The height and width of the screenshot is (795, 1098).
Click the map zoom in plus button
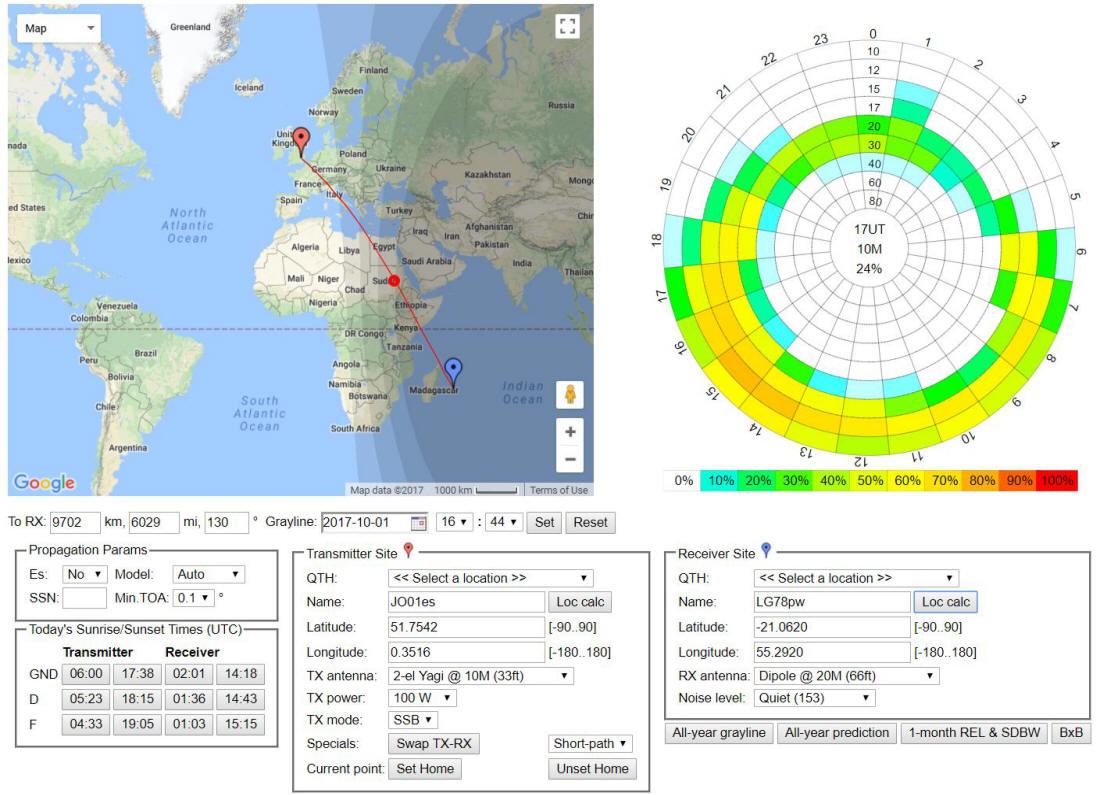tap(570, 432)
